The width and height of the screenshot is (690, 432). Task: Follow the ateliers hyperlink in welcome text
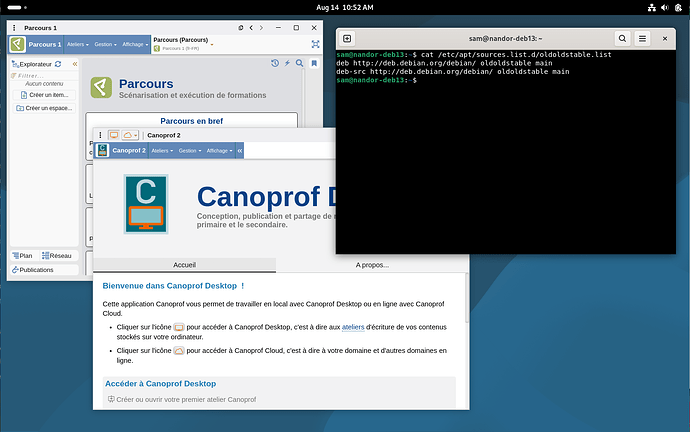[353, 327]
